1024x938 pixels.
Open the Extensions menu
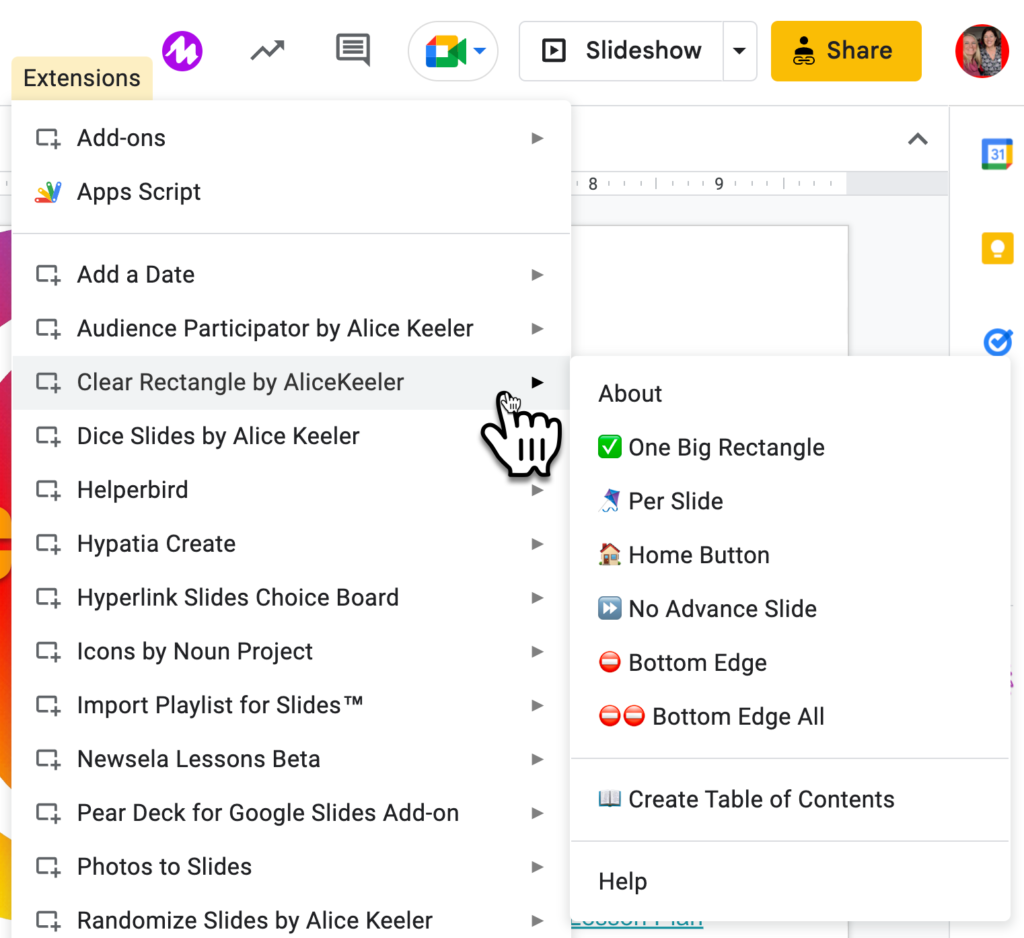click(82, 78)
